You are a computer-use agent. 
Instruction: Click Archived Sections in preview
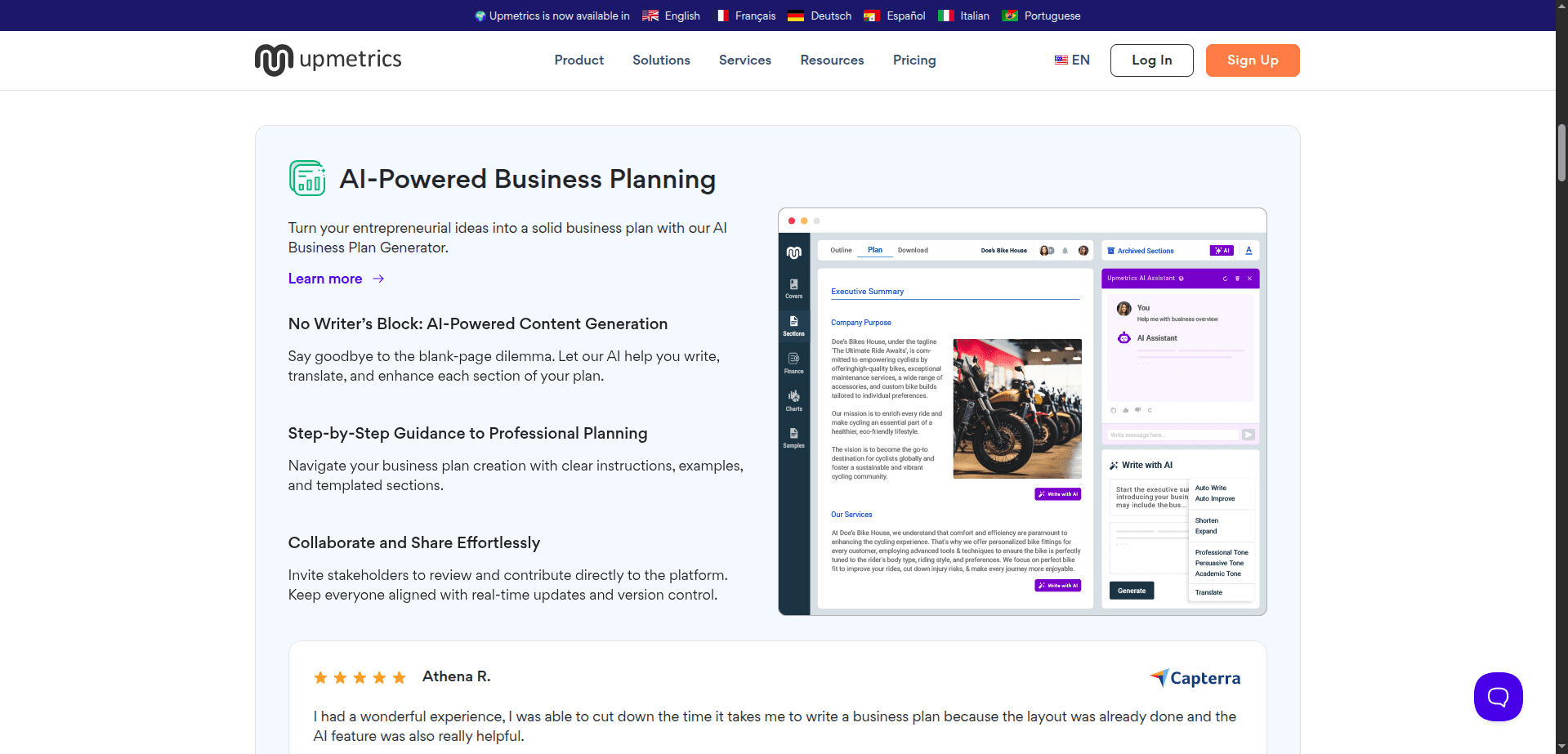coord(1140,251)
